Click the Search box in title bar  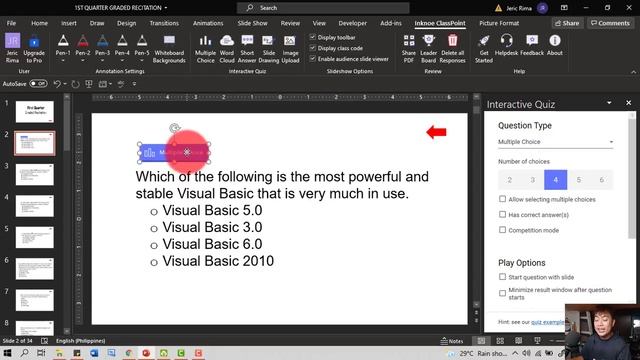click(323, 8)
